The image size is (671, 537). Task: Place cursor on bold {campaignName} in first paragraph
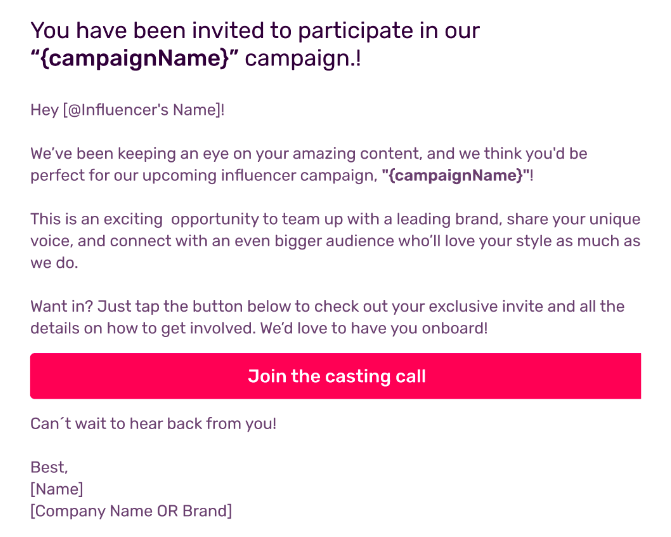click(456, 175)
